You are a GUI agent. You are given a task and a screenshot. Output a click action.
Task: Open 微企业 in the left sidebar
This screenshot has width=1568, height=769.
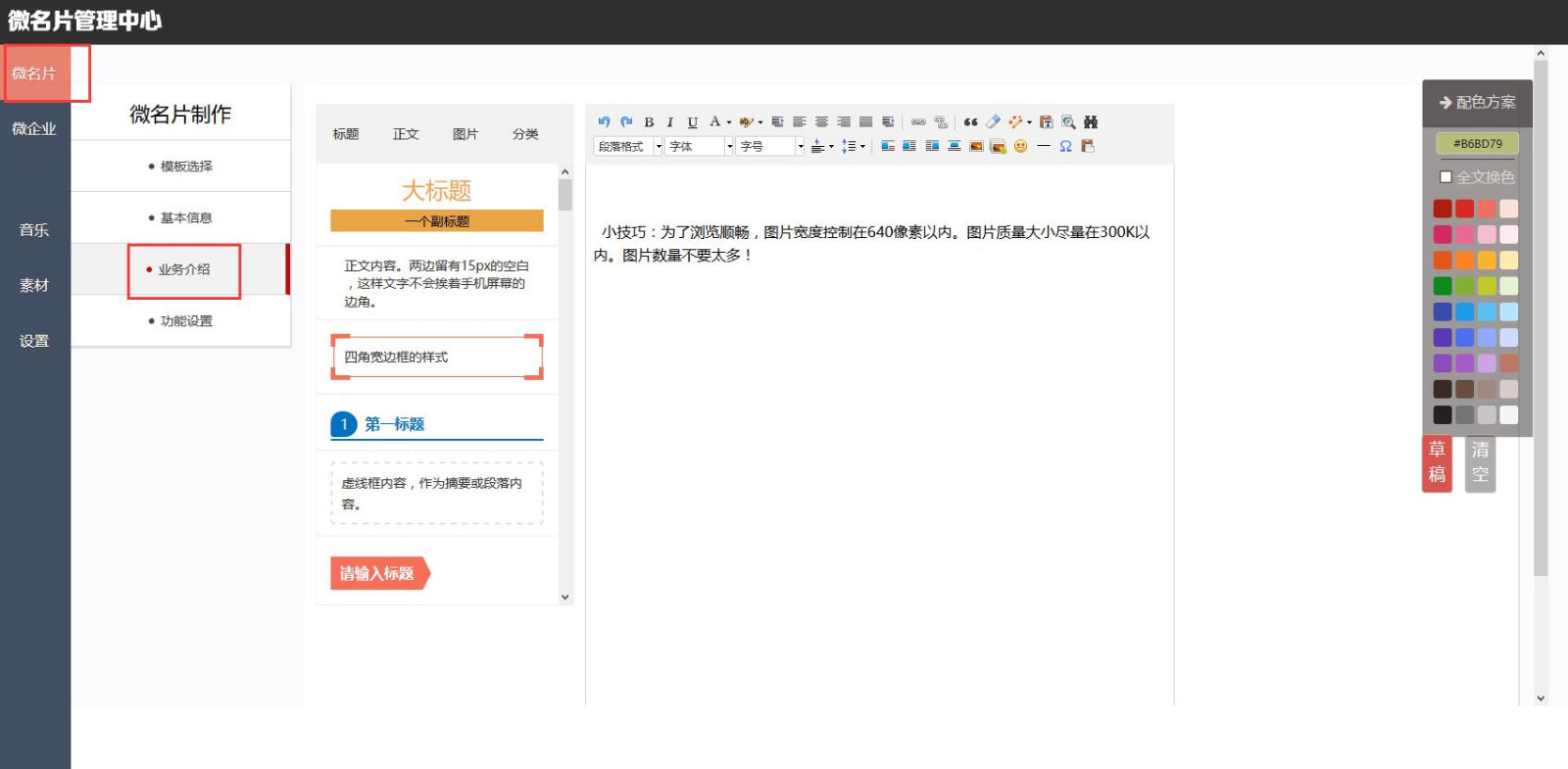34,128
